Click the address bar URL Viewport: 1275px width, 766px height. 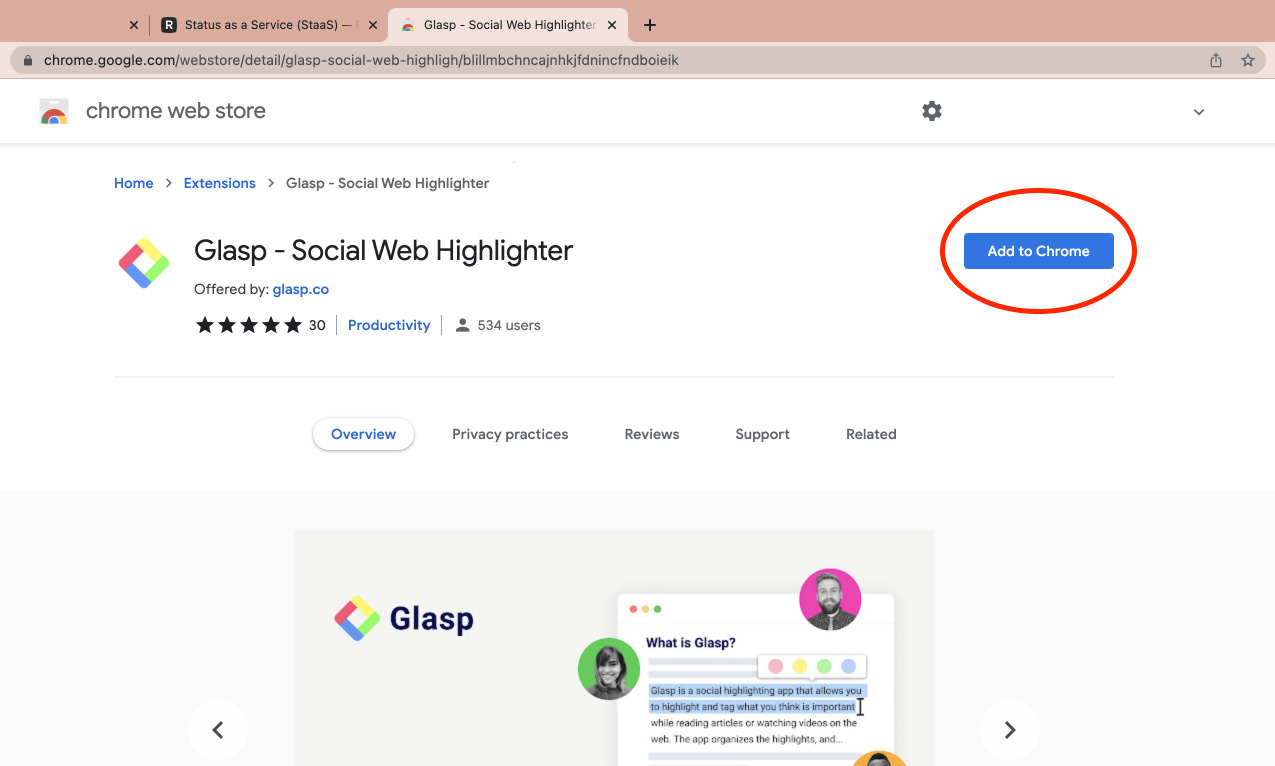(x=361, y=60)
